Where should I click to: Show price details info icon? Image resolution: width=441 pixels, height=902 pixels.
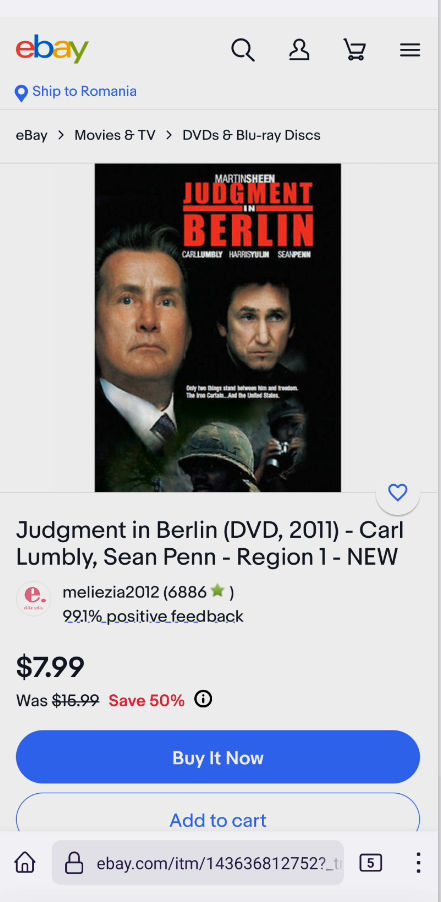[203, 699]
